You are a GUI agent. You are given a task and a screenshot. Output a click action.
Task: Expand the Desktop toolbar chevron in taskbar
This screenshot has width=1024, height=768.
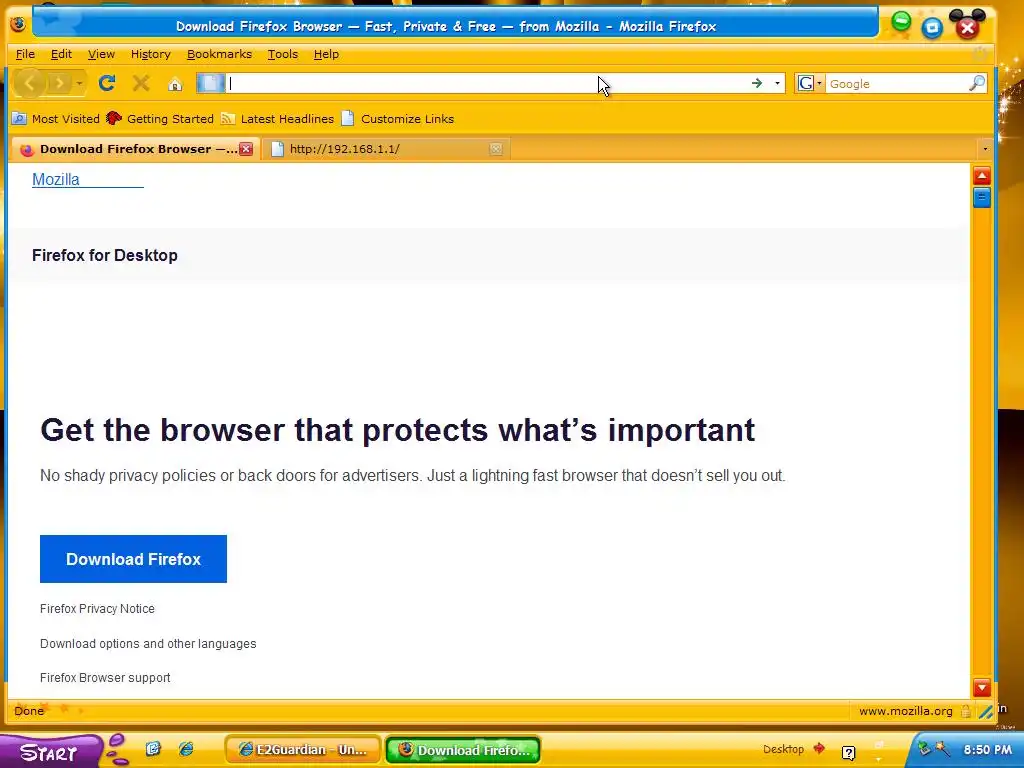point(819,749)
